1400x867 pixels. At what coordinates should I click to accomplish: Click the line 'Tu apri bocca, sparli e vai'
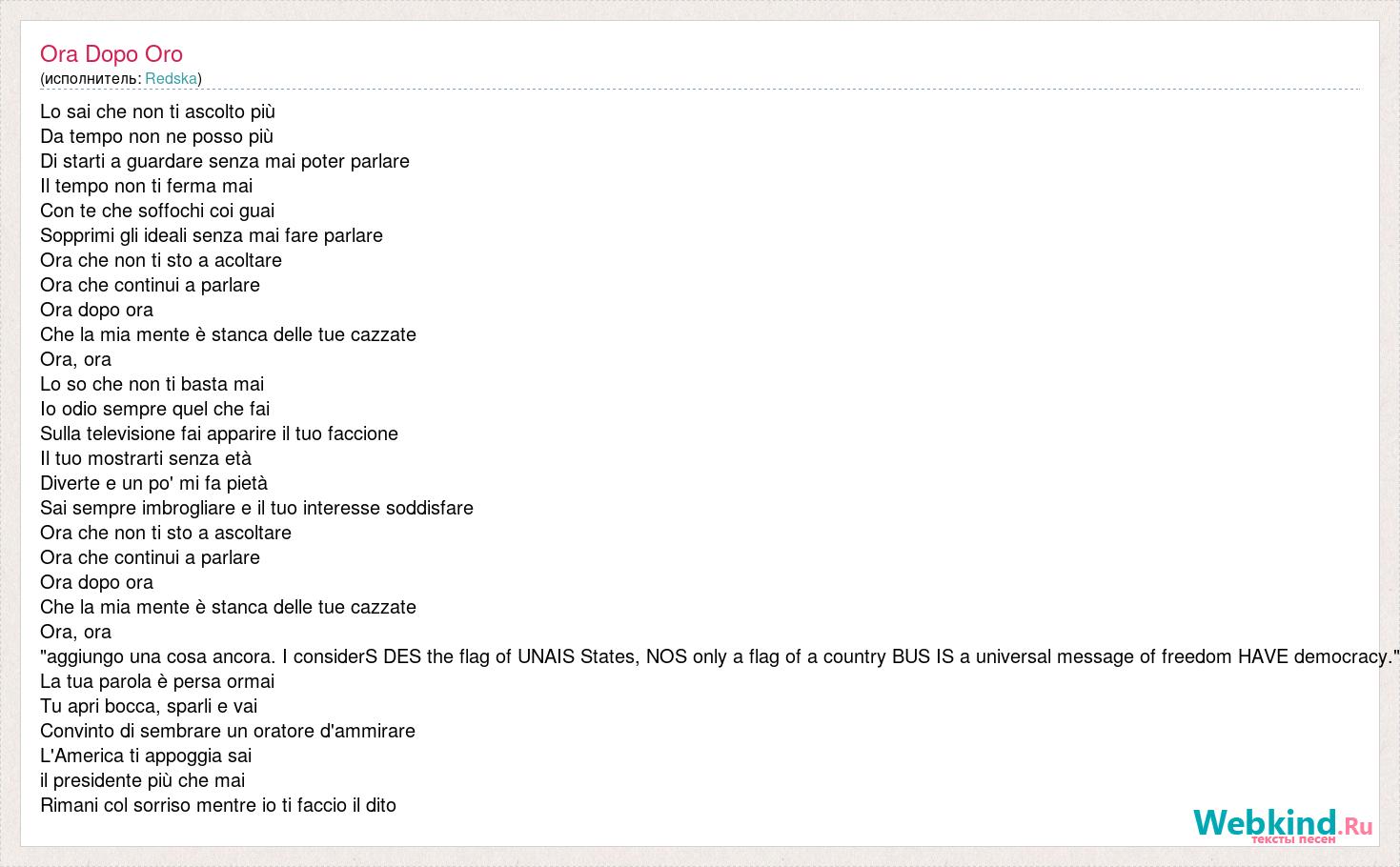click(149, 707)
